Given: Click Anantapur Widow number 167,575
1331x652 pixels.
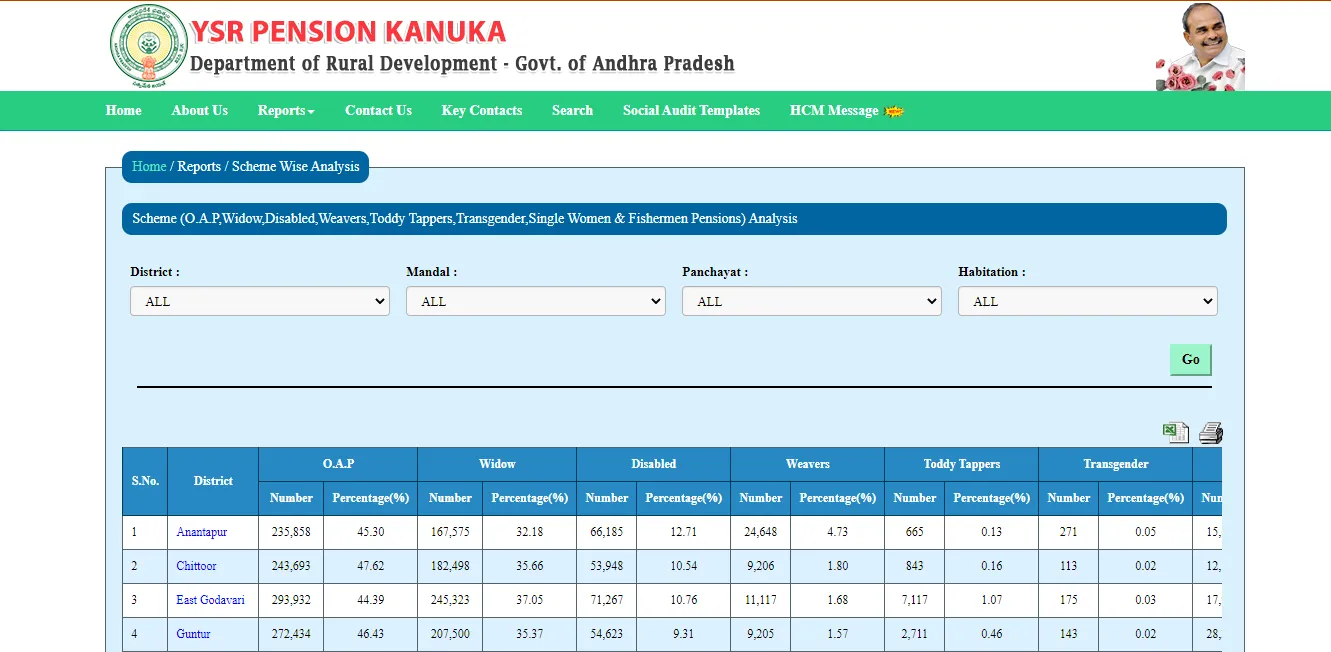Looking at the screenshot, I should click(x=450, y=532).
